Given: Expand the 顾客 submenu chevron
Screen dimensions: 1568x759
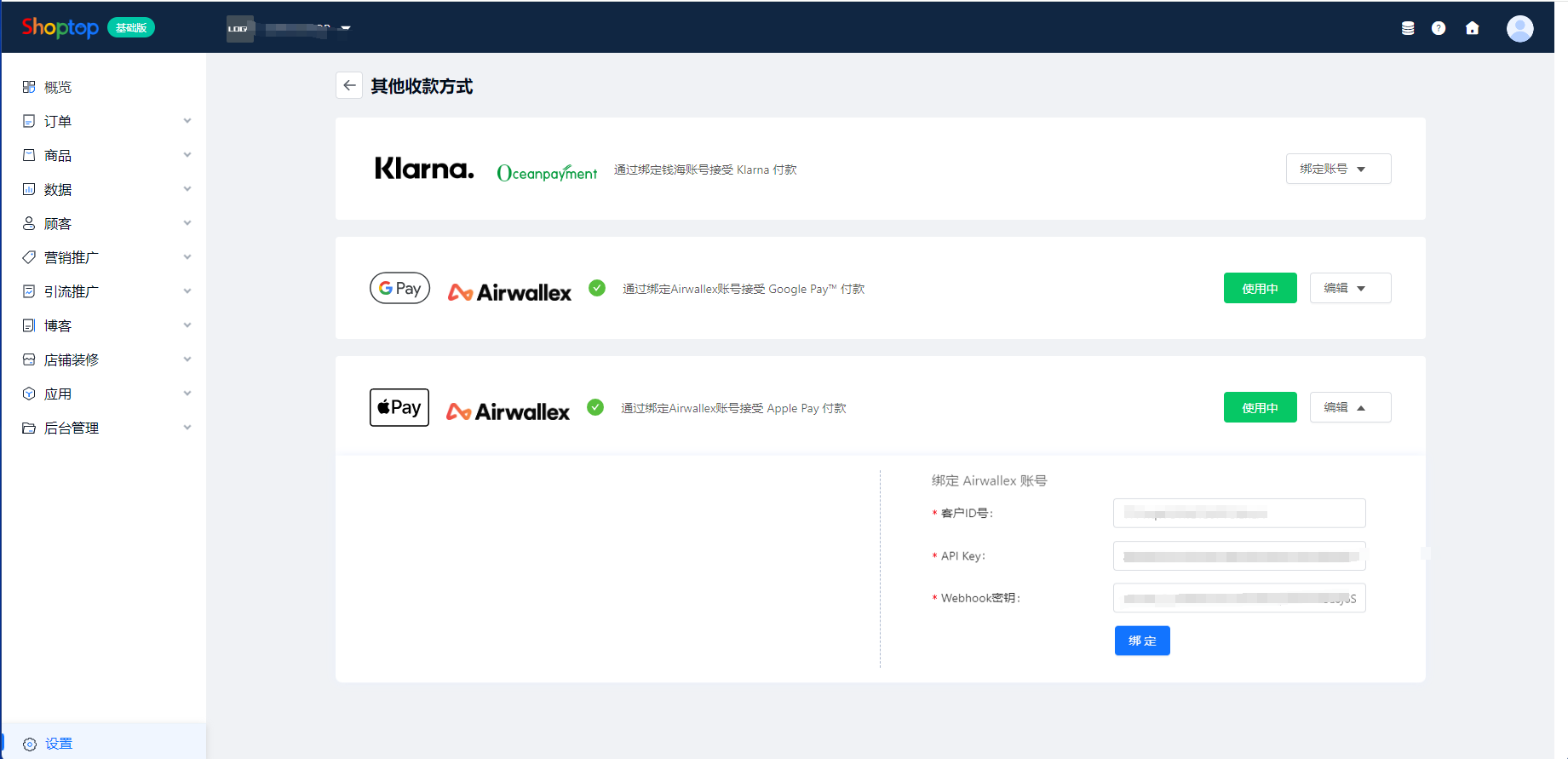Looking at the screenshot, I should tap(187, 223).
